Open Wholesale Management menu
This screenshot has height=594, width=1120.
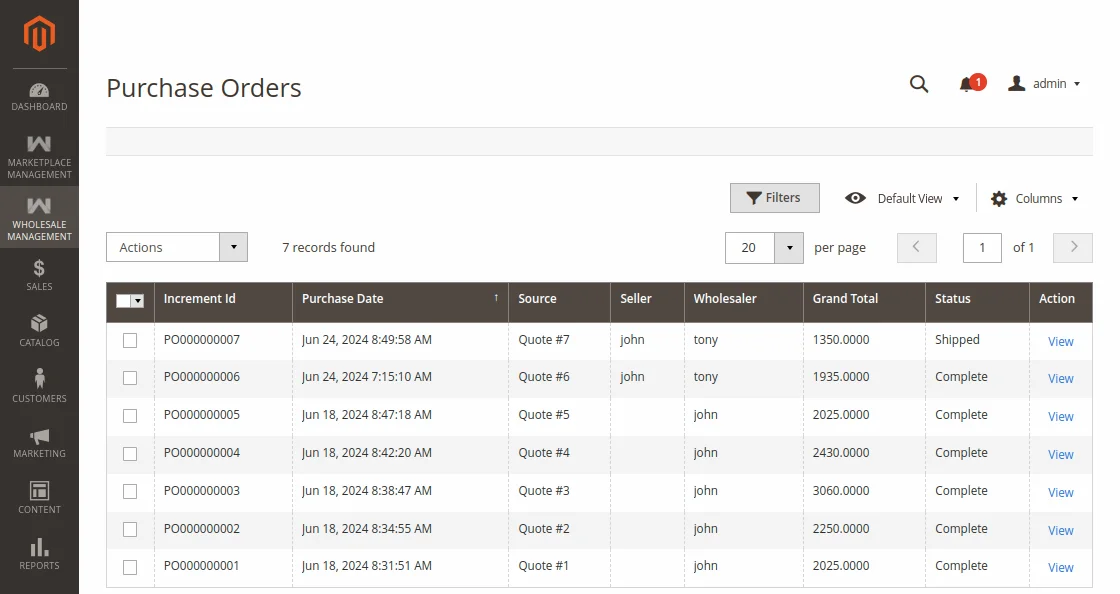(39, 218)
